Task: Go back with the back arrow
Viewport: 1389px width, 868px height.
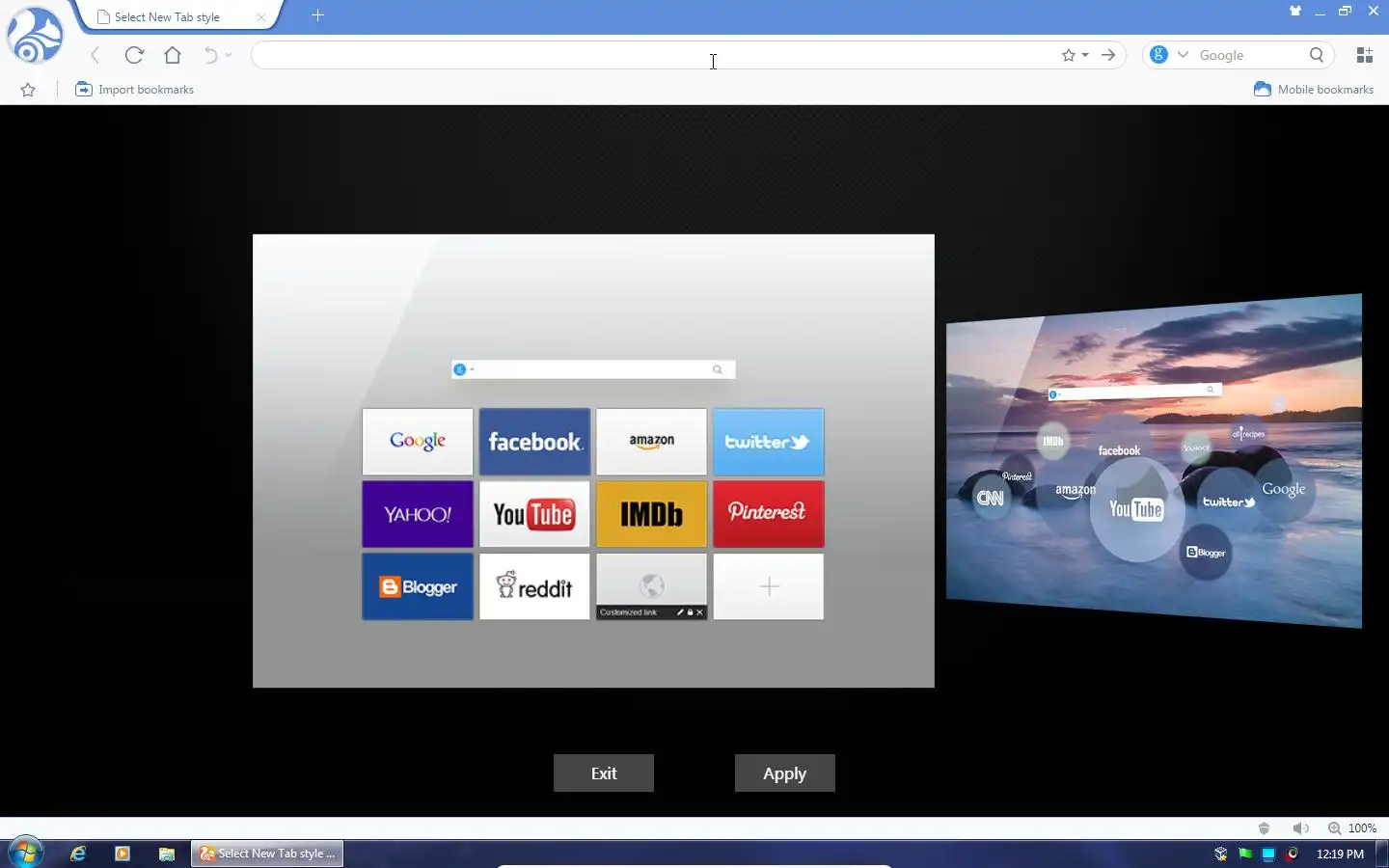Action: coord(95,55)
